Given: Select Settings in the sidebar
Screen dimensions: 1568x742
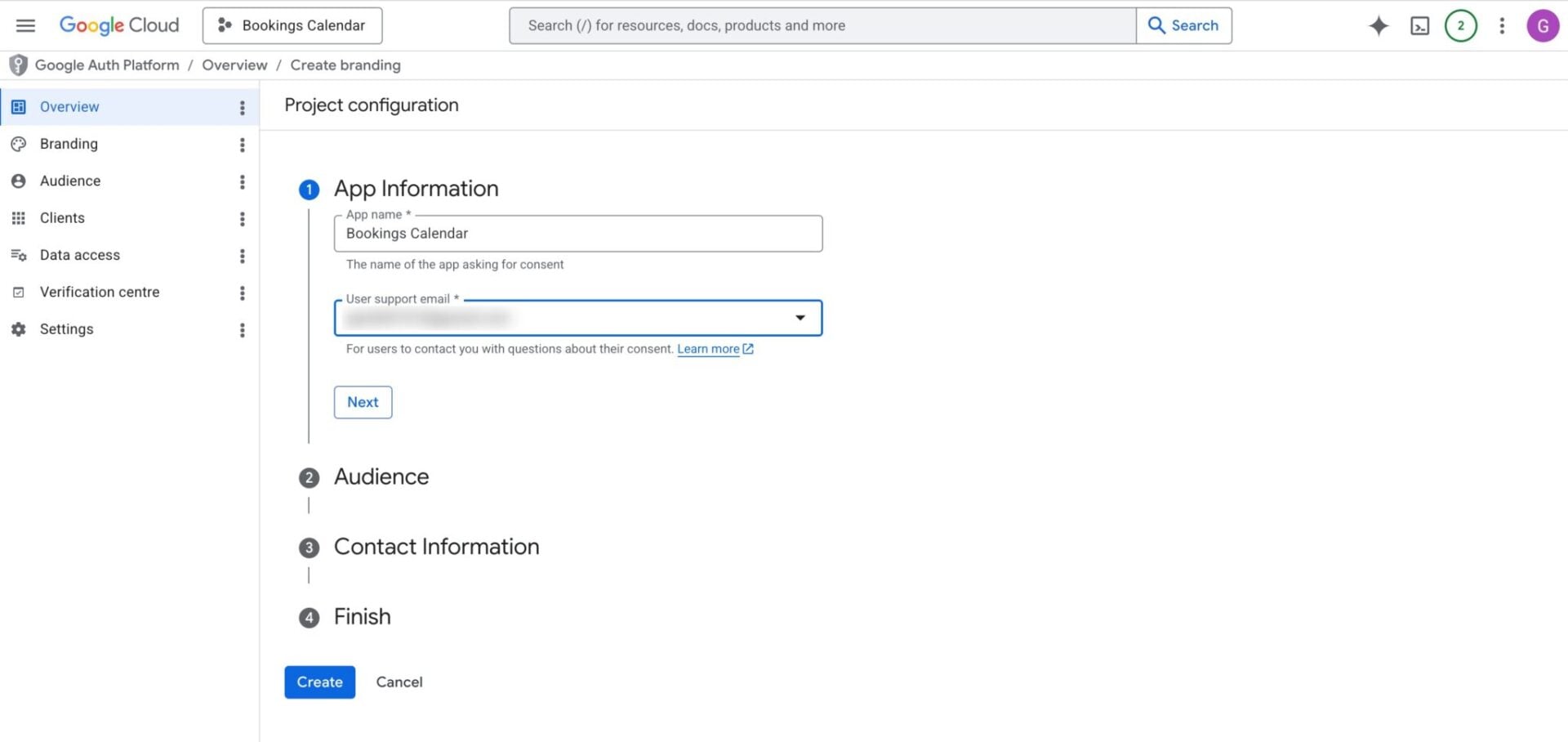Looking at the screenshot, I should point(130,329).
